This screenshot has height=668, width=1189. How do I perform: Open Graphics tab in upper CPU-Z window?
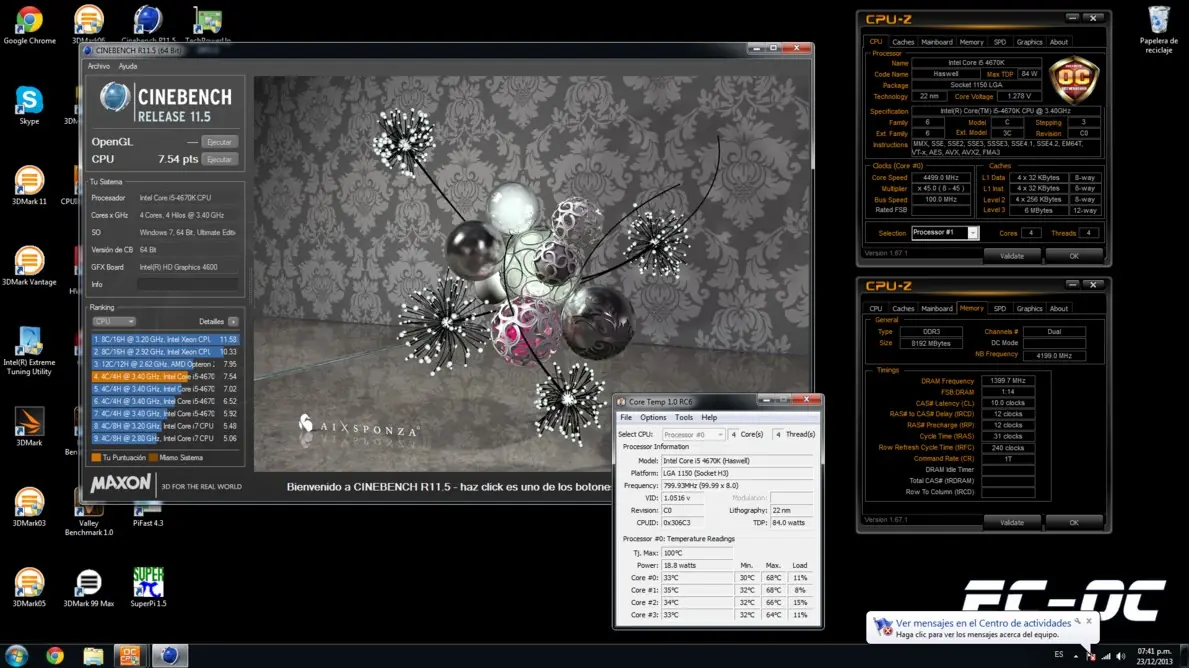tap(1029, 42)
